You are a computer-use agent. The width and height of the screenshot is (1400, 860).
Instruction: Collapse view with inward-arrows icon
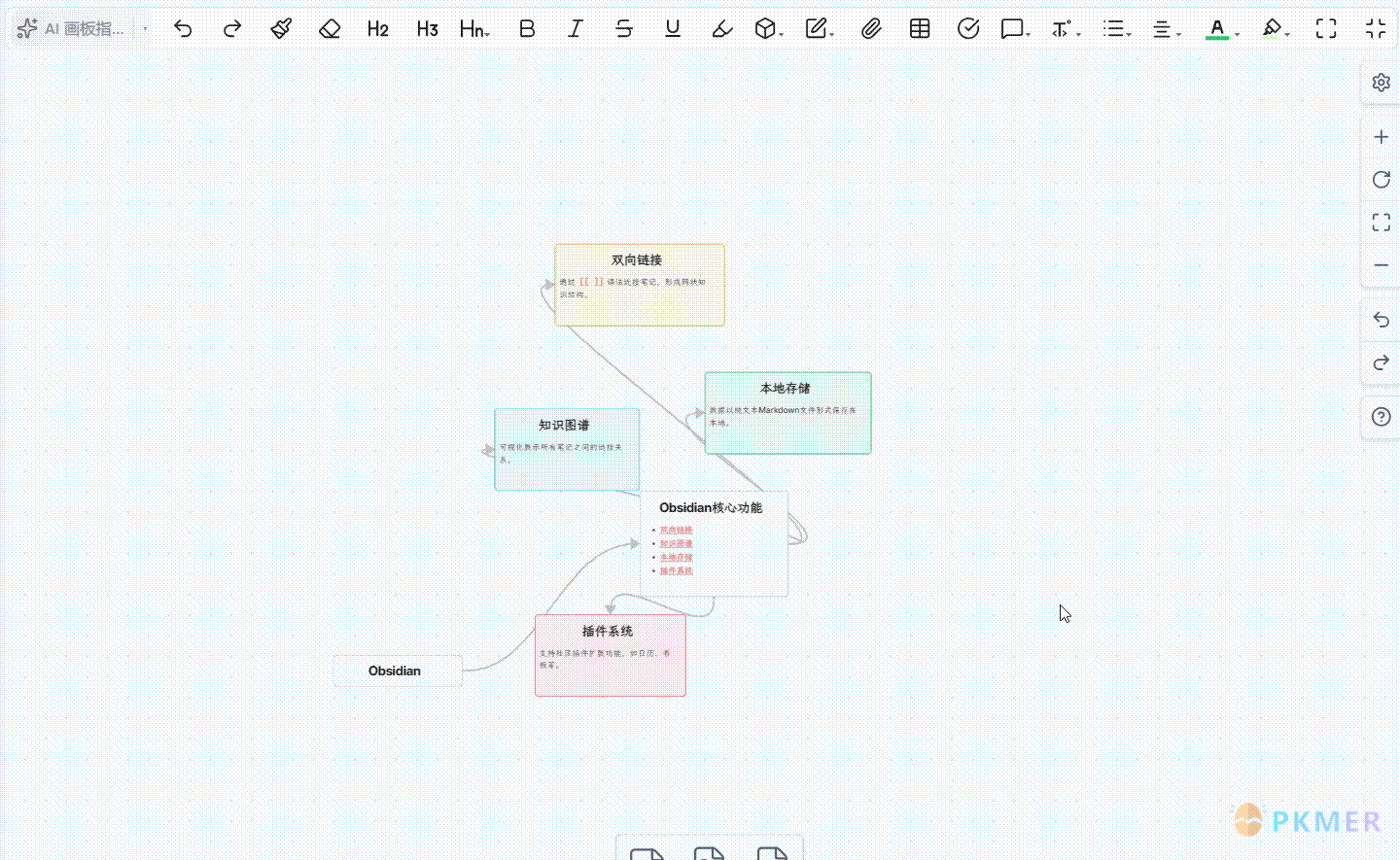[1376, 28]
